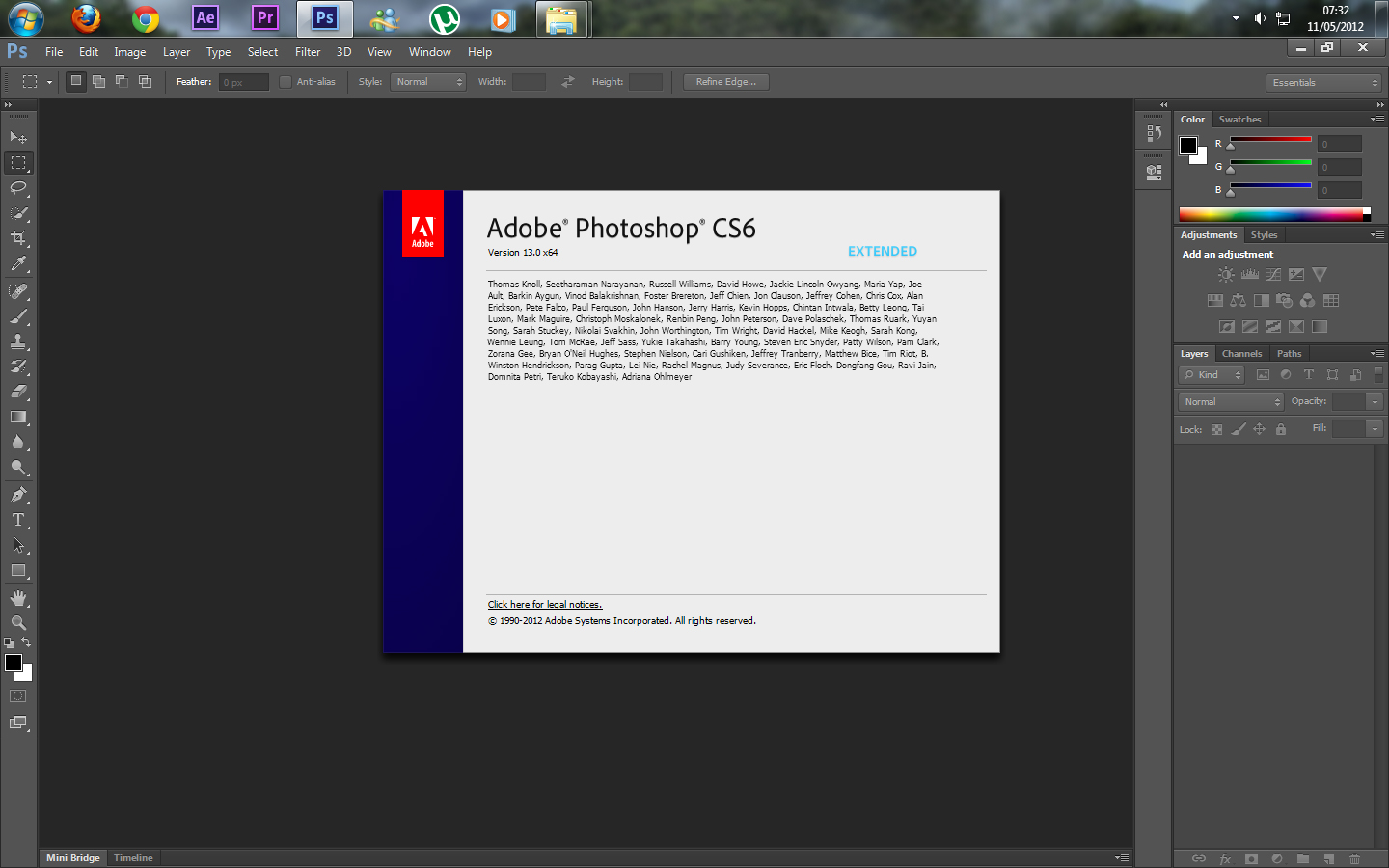Click the Curves adjustment icon
The height and width of the screenshot is (868, 1389).
point(1273,275)
